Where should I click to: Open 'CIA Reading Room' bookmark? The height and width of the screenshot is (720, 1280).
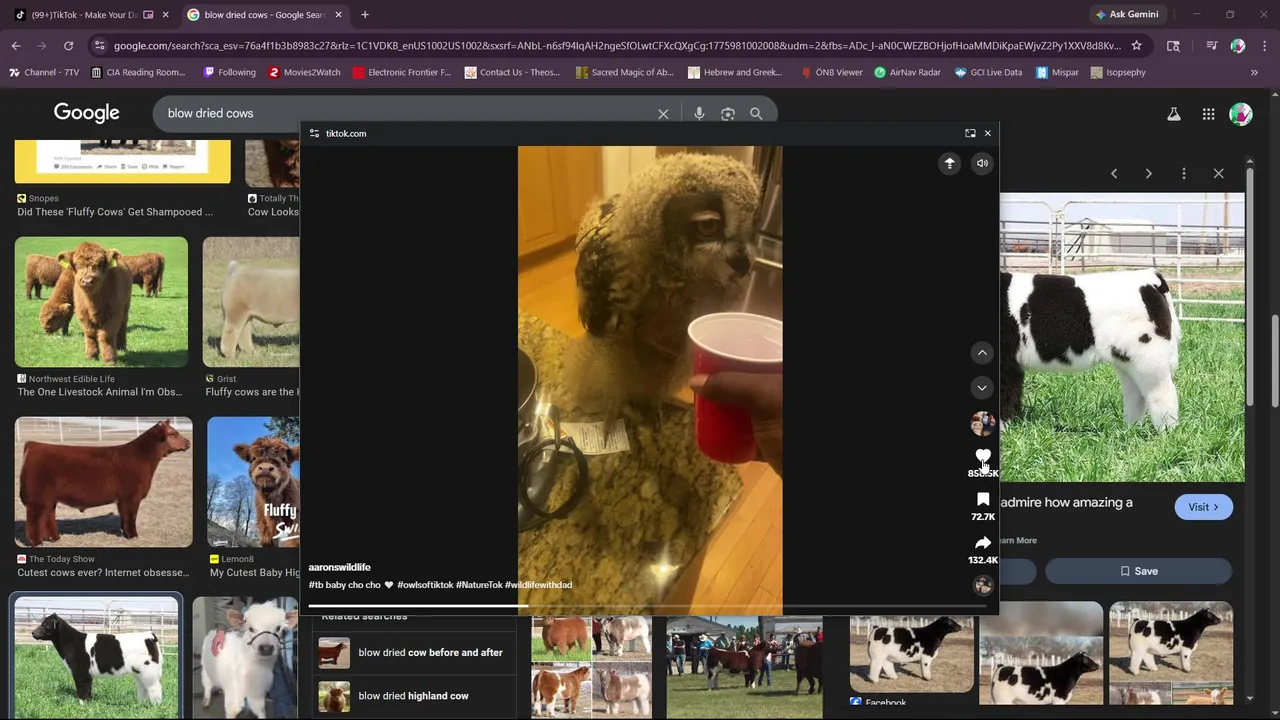click(138, 73)
